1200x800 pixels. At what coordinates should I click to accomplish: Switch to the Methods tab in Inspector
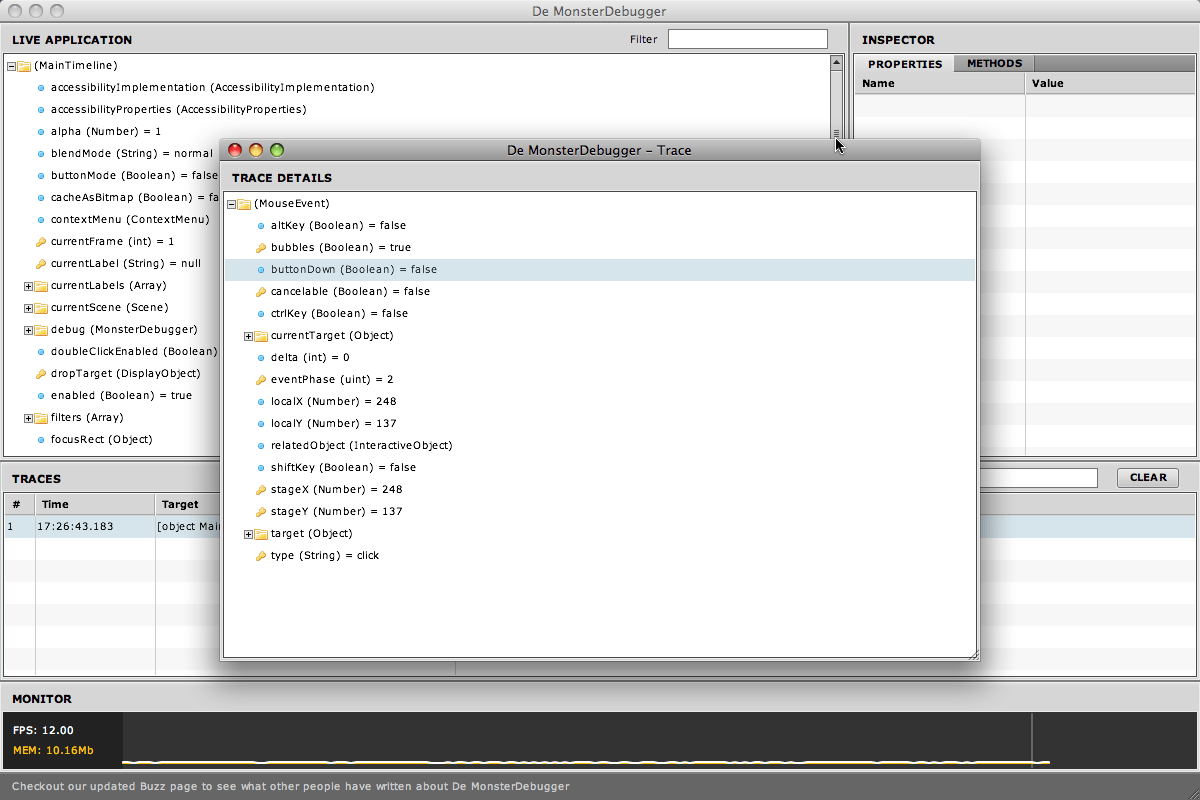tap(994, 63)
